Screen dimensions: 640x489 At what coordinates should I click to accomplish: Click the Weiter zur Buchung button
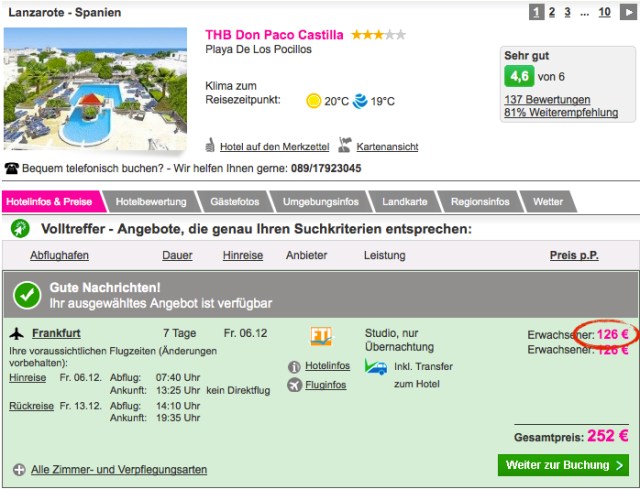coord(563,465)
